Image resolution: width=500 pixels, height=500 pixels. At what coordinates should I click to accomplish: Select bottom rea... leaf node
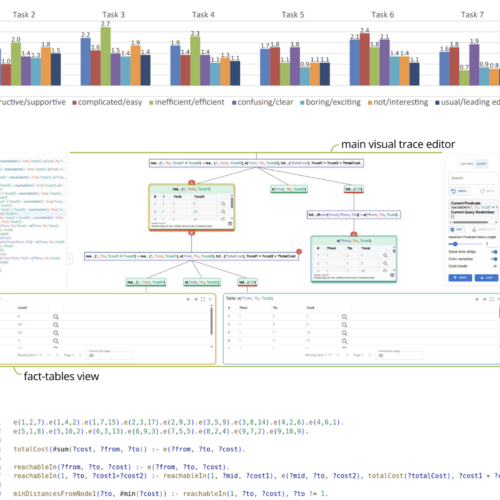(x=146, y=282)
